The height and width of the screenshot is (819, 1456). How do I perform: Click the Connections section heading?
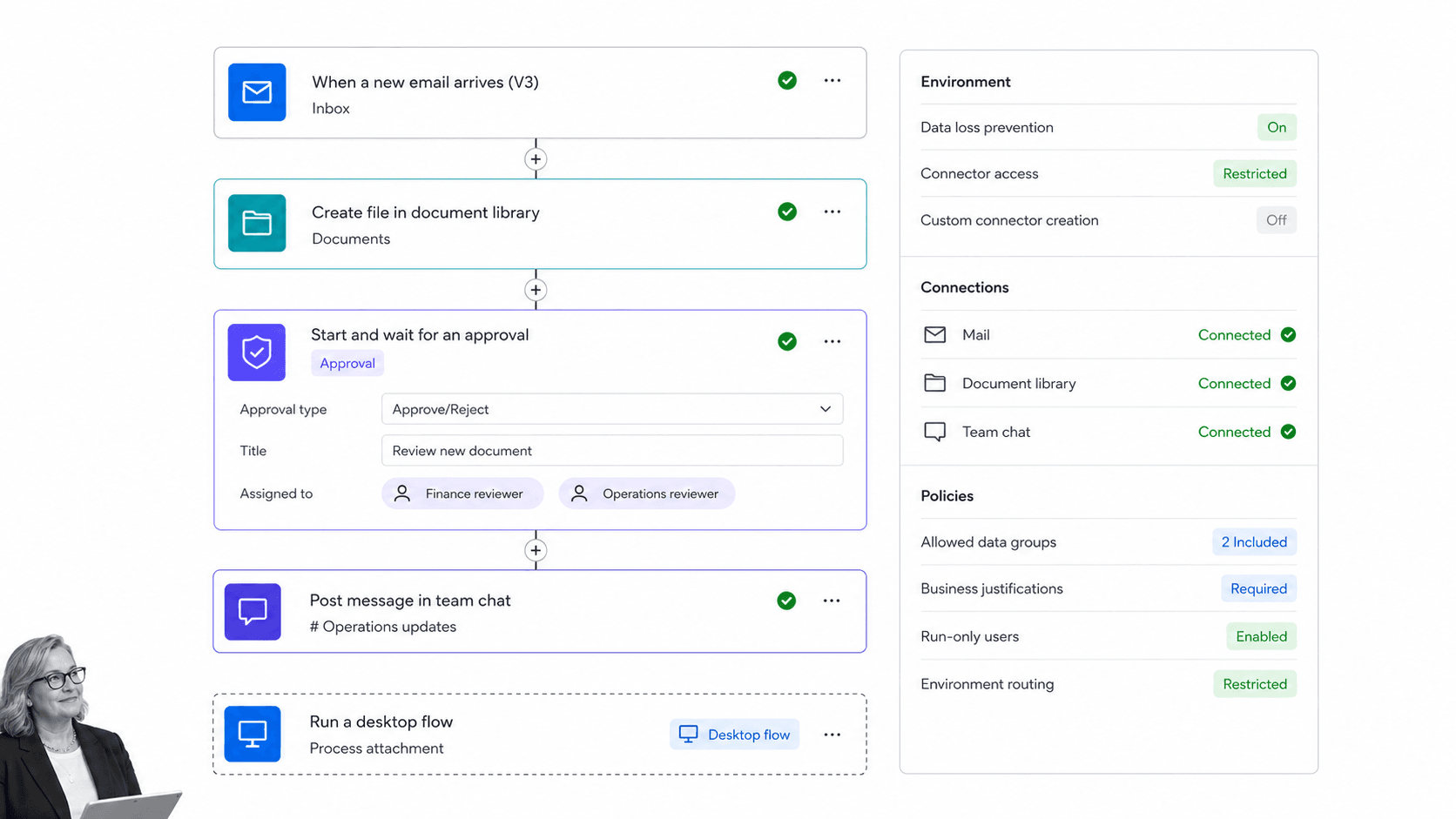[965, 287]
